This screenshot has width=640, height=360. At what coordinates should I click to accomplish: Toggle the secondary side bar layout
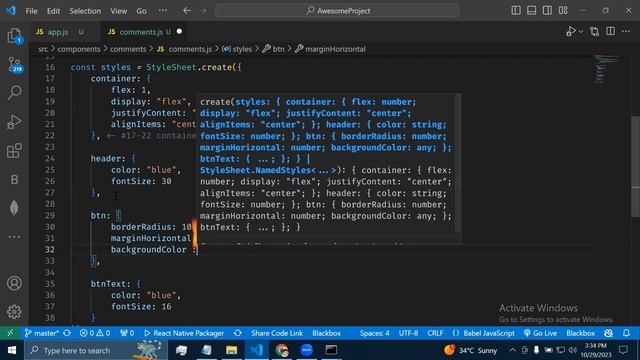(x=547, y=11)
